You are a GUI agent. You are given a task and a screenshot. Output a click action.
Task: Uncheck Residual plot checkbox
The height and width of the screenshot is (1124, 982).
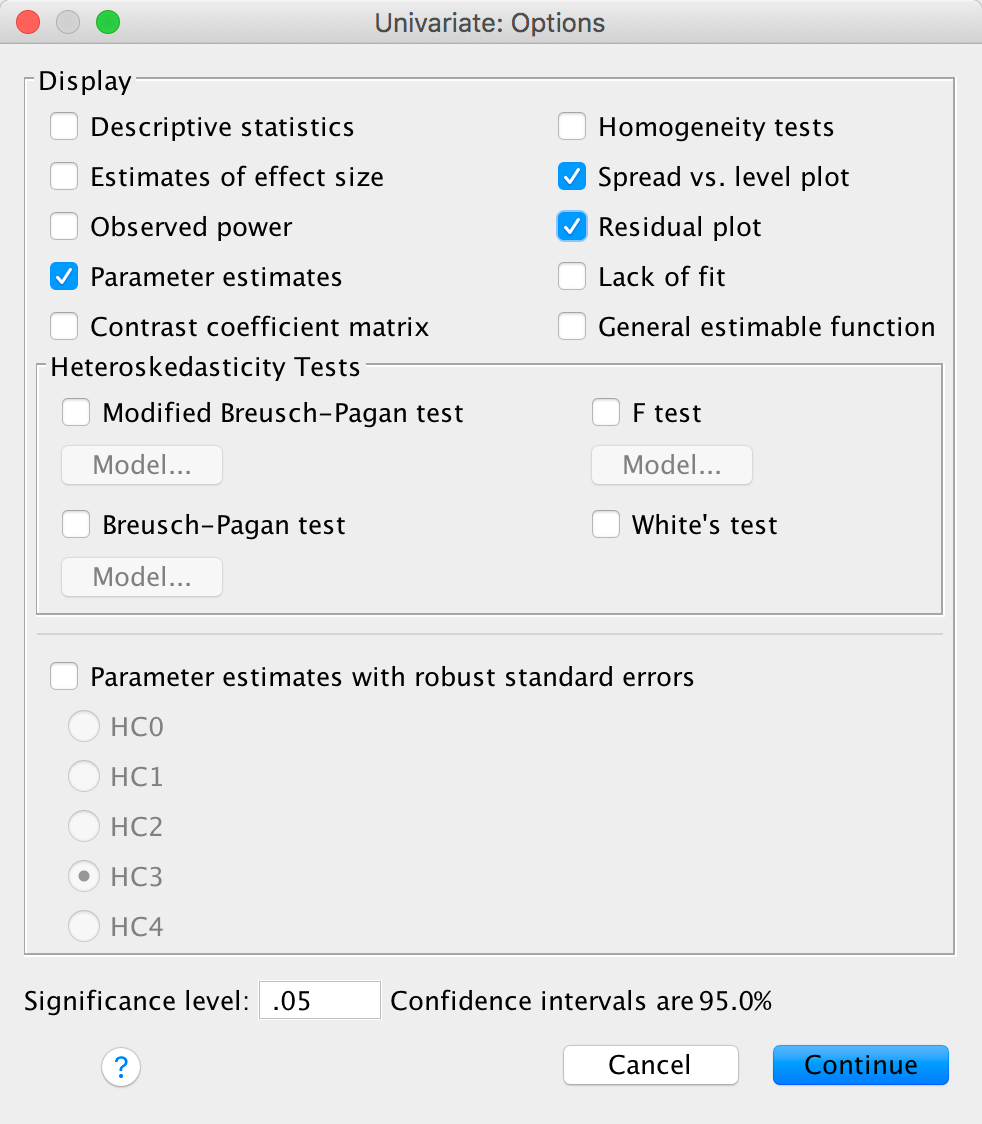point(572,227)
